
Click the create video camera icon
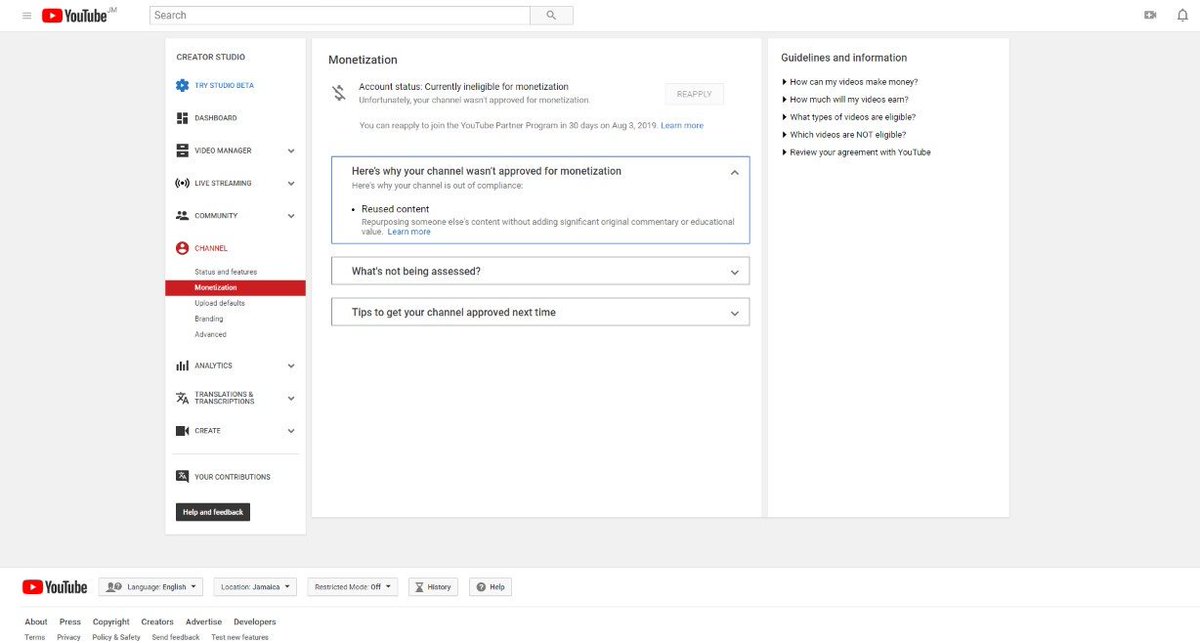click(x=1150, y=15)
